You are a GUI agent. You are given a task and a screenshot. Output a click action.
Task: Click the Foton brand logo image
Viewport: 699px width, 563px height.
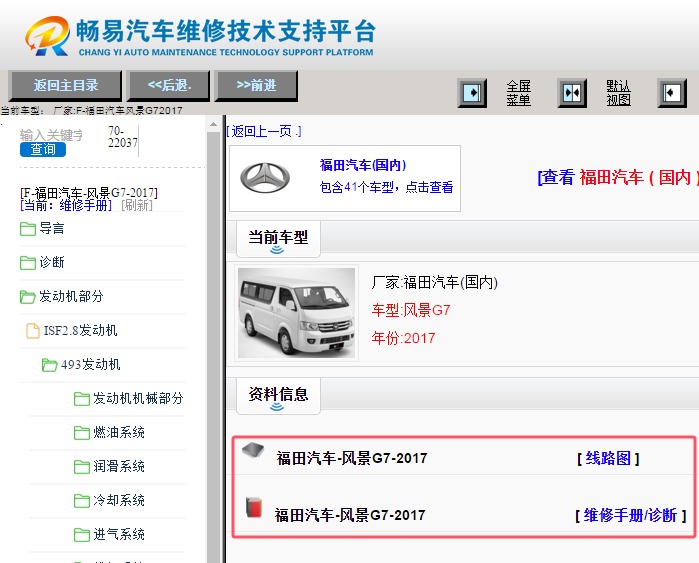pos(265,178)
